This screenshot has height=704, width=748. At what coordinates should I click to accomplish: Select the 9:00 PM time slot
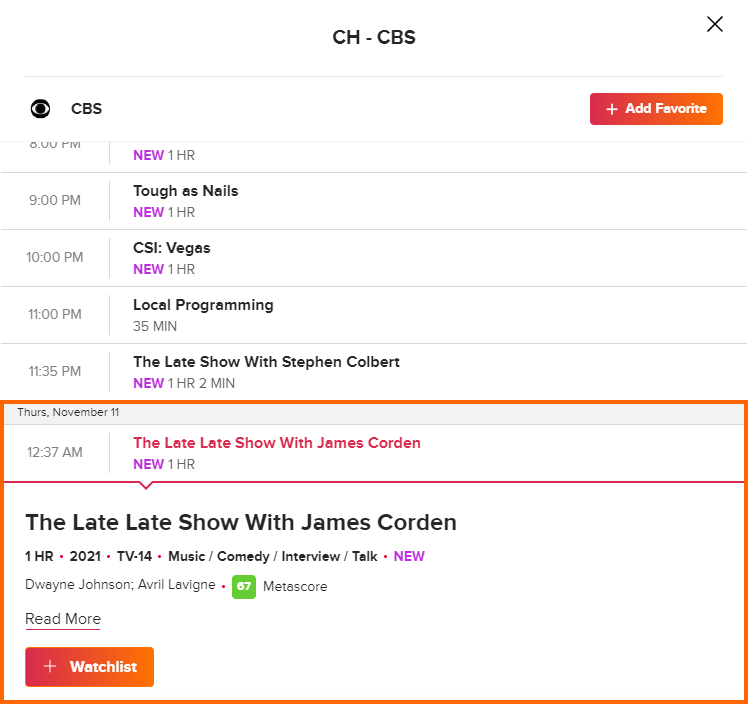55,200
